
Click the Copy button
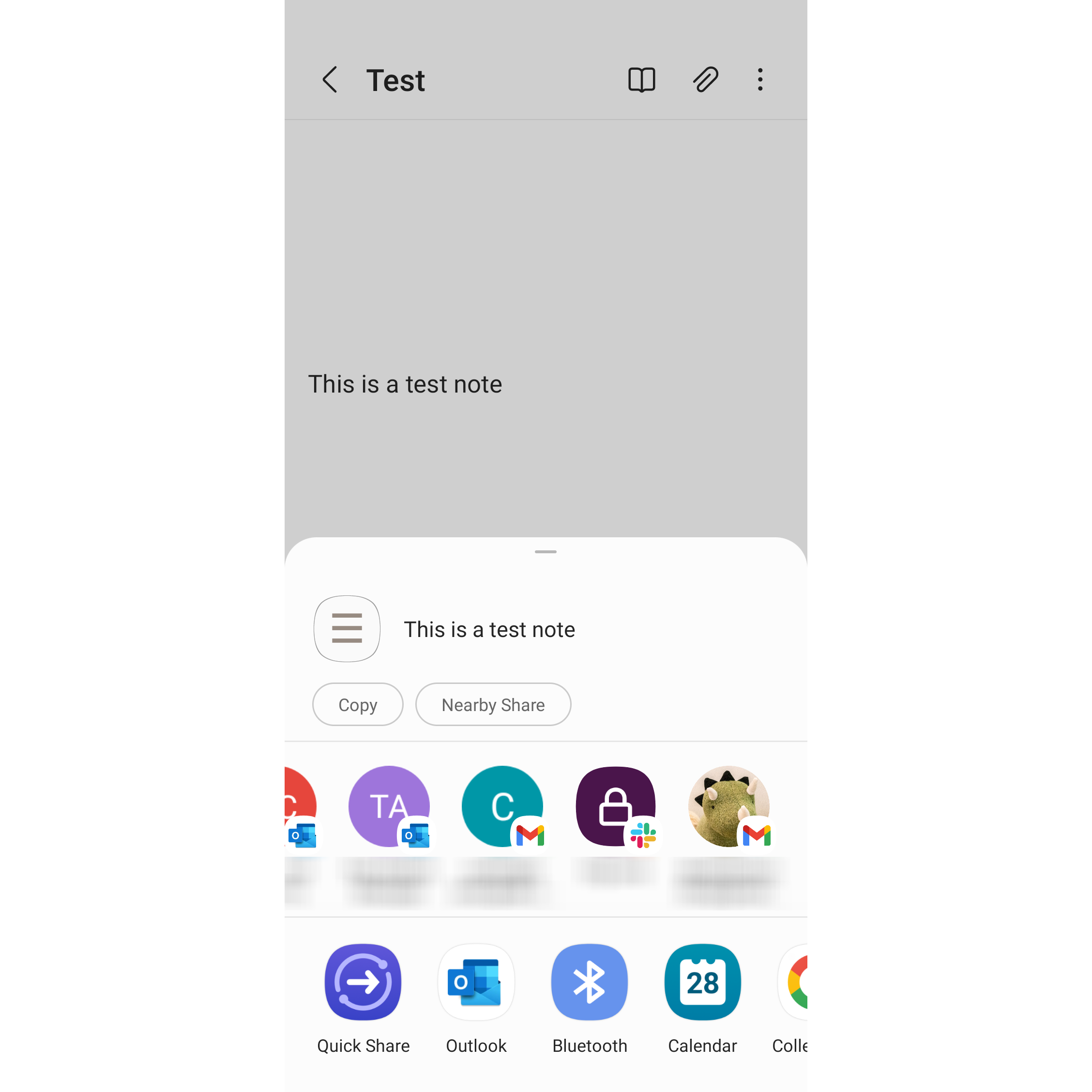[357, 705]
